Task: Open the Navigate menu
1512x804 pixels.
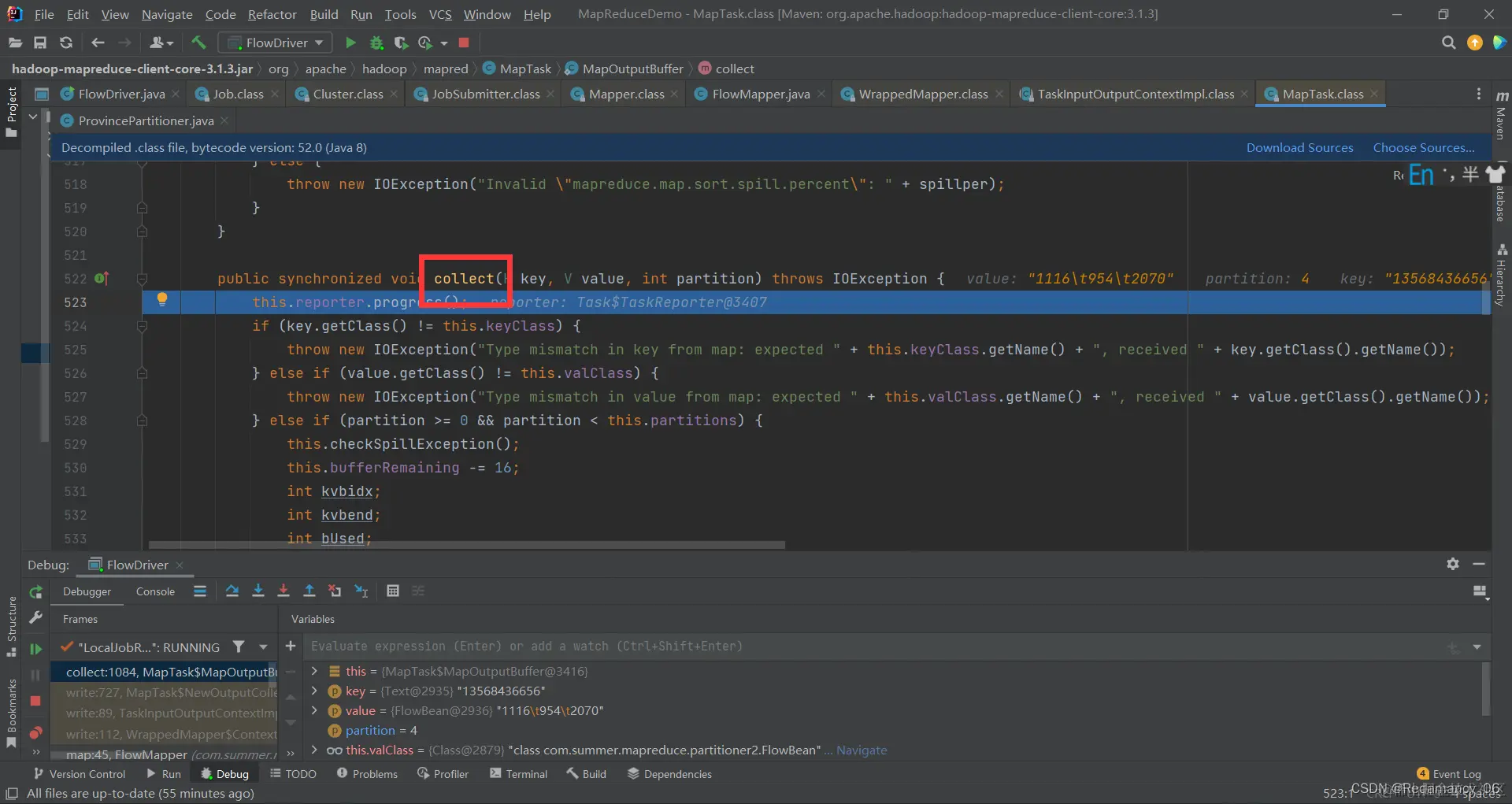Action: coord(167,14)
